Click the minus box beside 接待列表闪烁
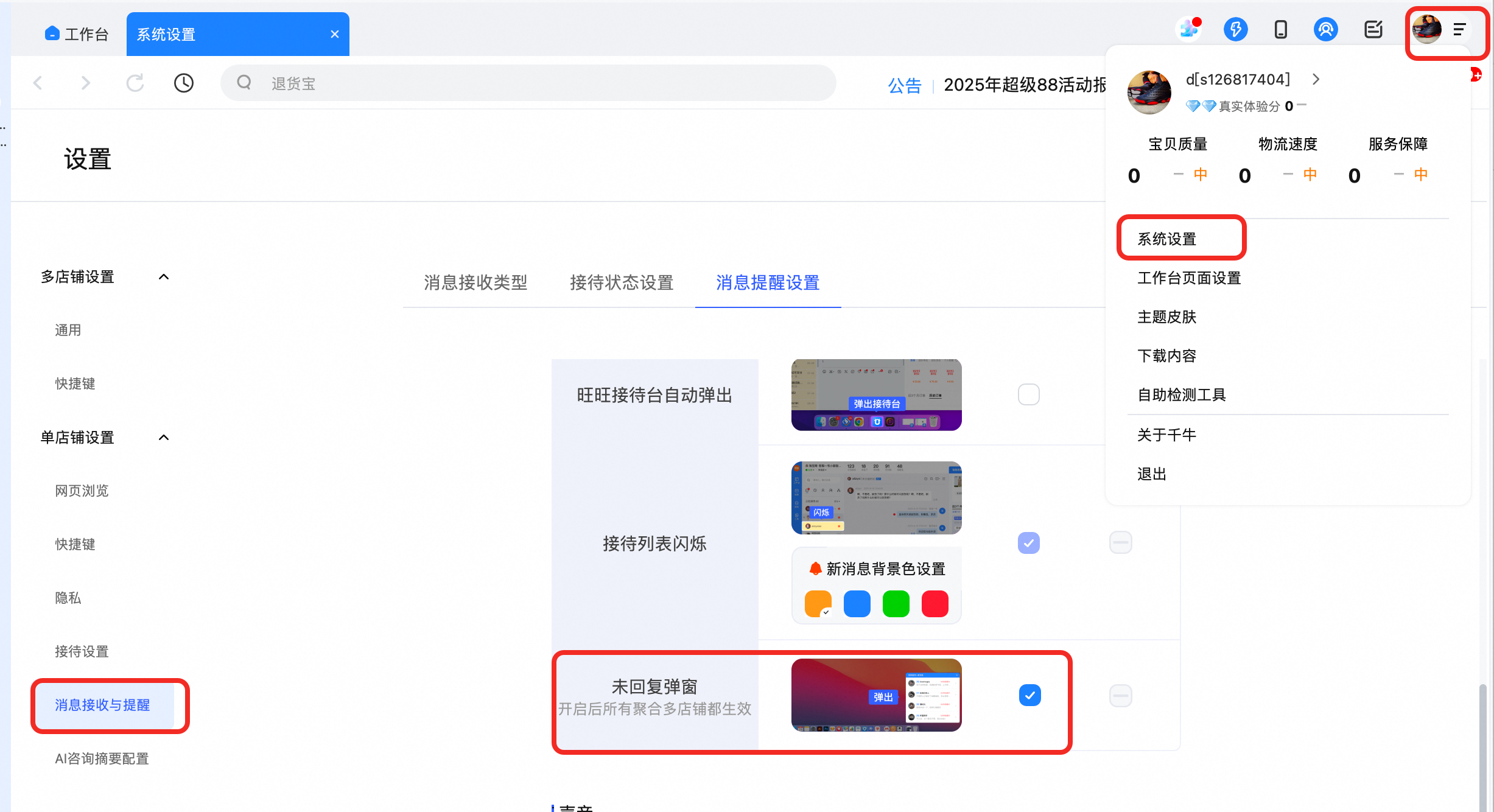The height and width of the screenshot is (812, 1494). [x=1120, y=542]
